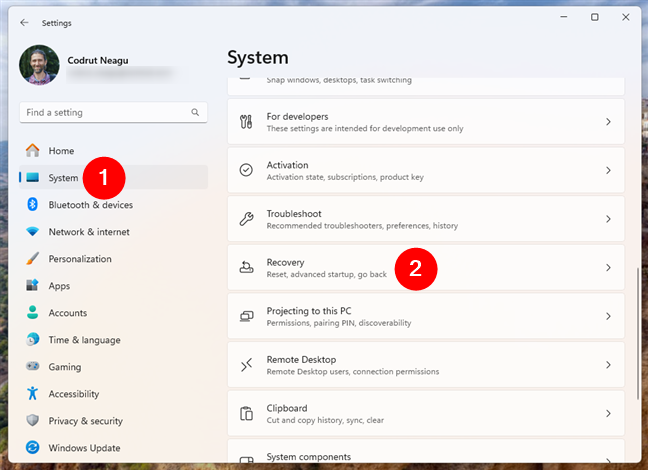Click the Codrut Neagu account name
Screen dimensions: 648x470
point(98,60)
